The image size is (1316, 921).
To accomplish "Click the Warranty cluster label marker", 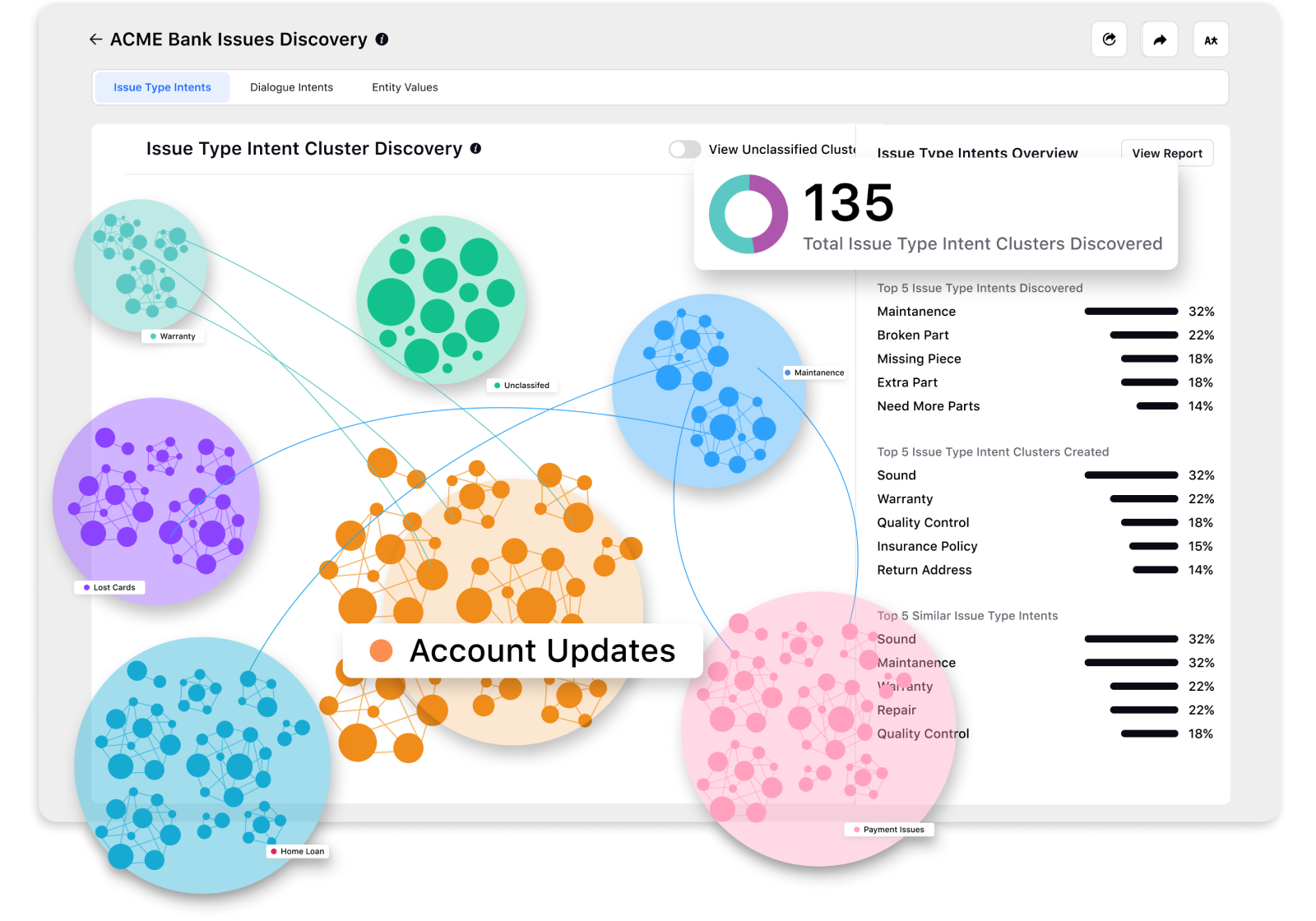I will [172, 336].
